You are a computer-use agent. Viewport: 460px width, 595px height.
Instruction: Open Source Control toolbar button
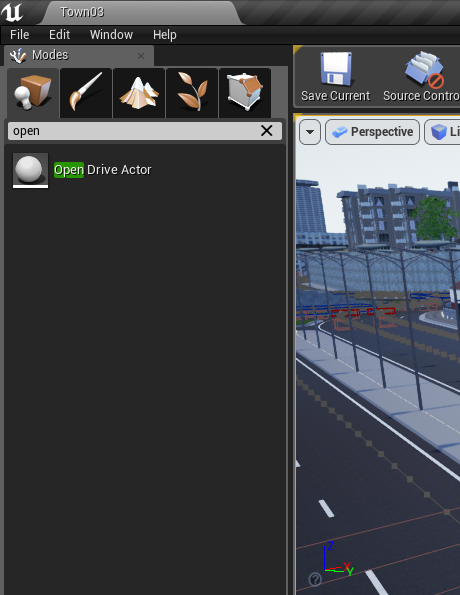coord(422,77)
